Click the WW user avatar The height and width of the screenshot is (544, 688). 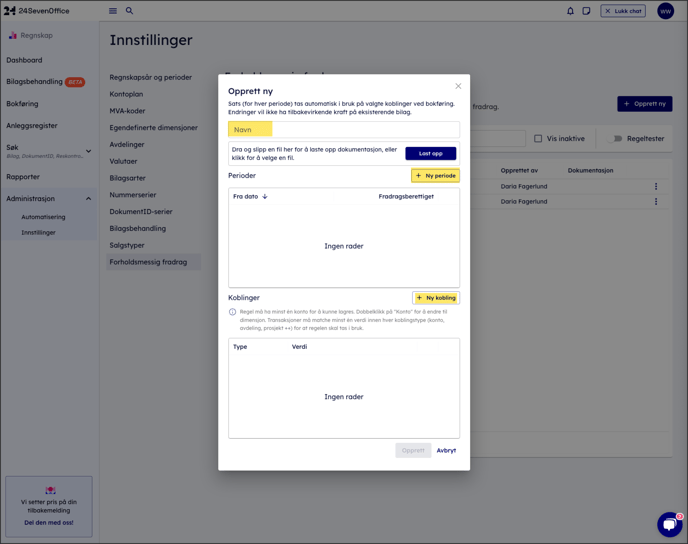[x=665, y=11]
